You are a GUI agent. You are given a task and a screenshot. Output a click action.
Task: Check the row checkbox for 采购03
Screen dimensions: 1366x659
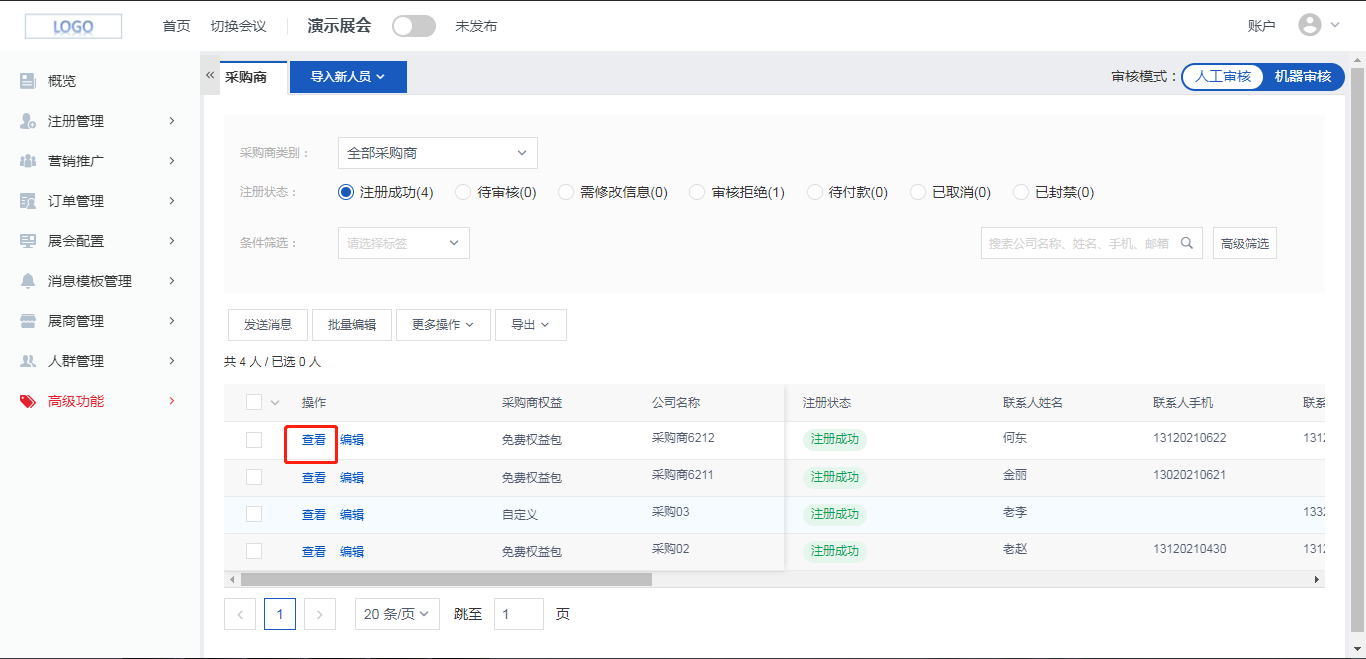pos(254,514)
